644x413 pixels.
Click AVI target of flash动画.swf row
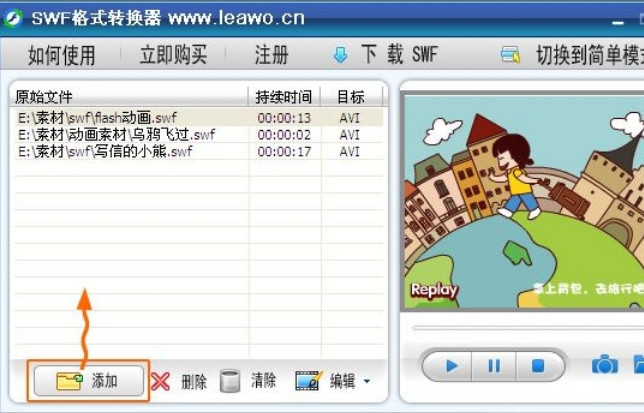(x=350, y=118)
